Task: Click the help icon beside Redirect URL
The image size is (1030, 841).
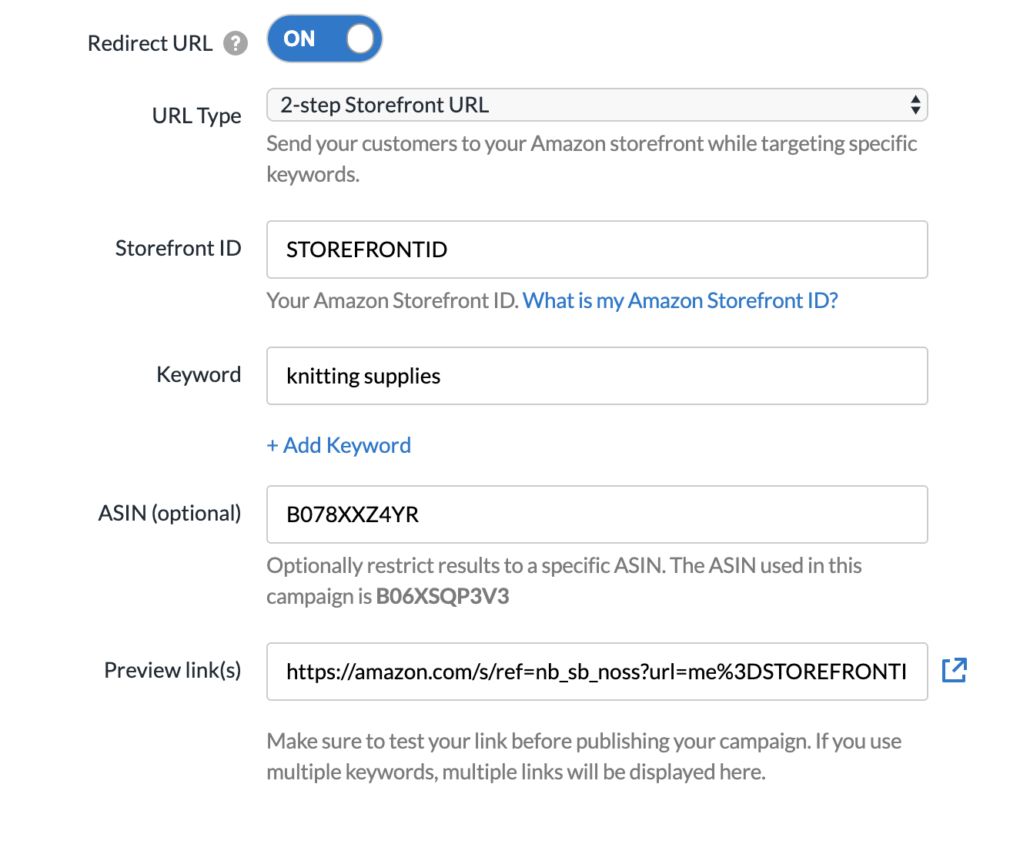Action: [235, 44]
